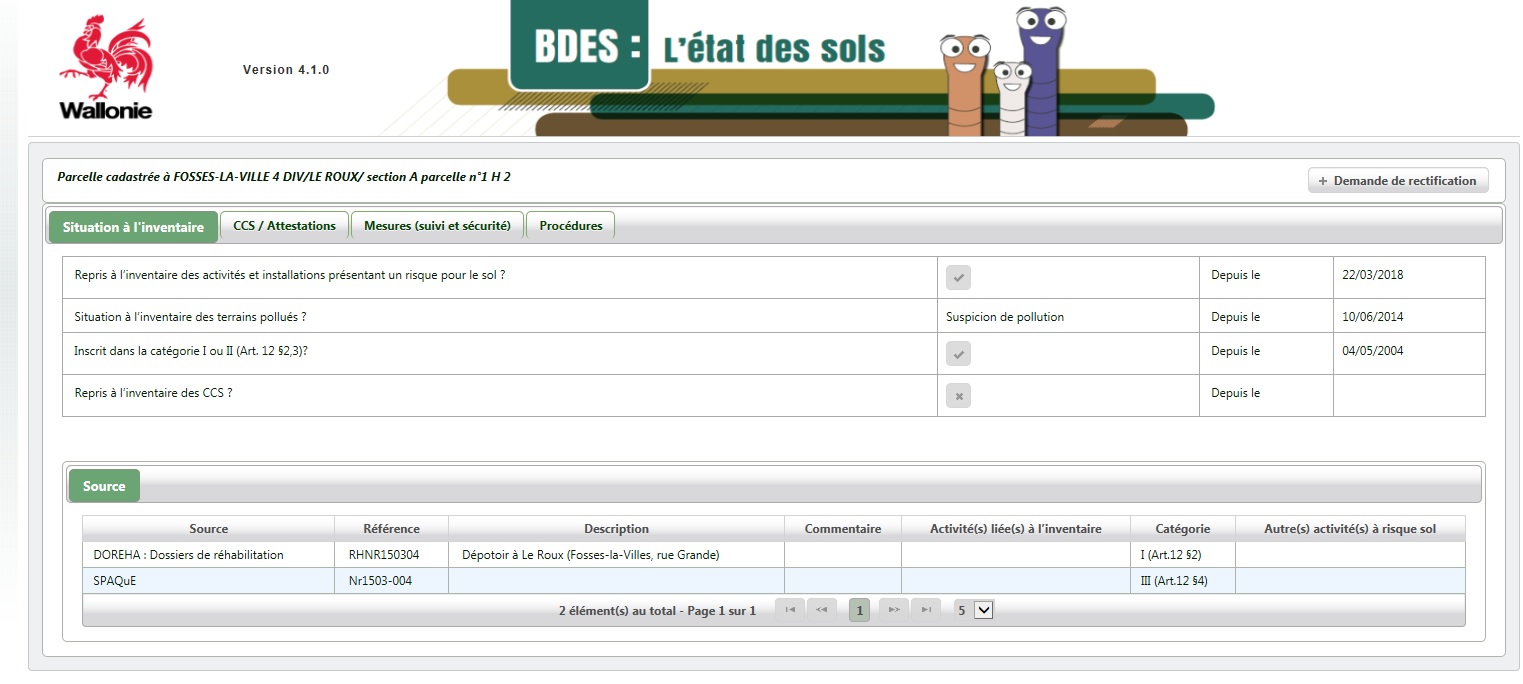The height and width of the screenshot is (684, 1523).
Task: Go to next page of source table
Action: (894, 609)
